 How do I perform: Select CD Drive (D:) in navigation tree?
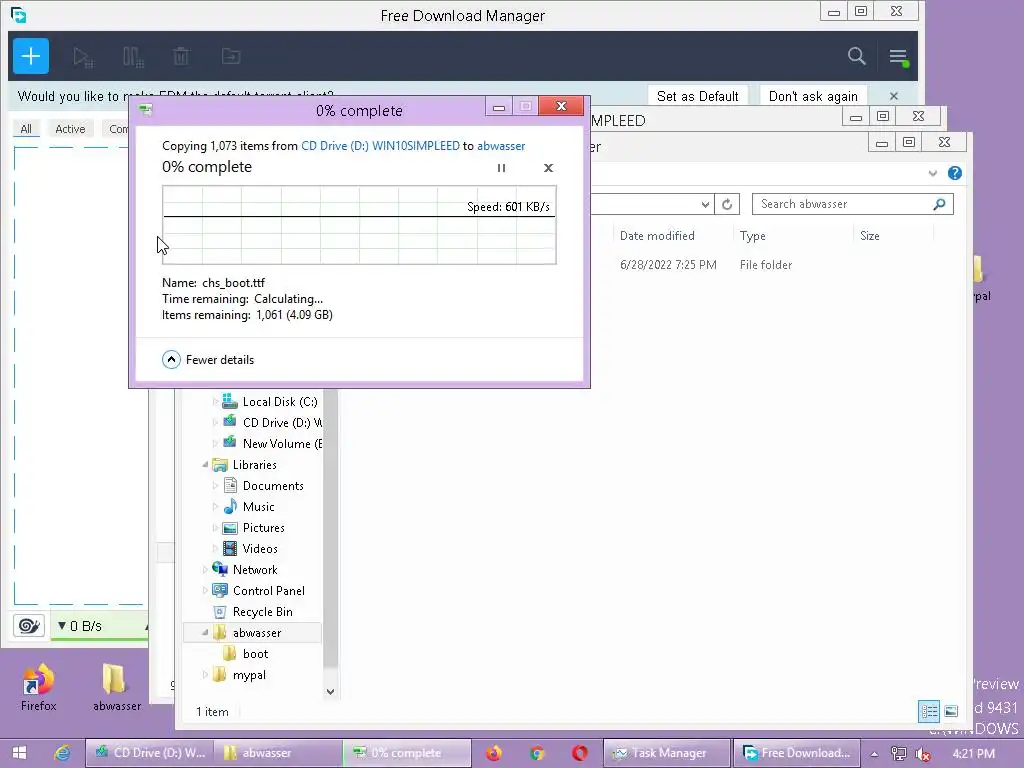[x=272, y=423]
